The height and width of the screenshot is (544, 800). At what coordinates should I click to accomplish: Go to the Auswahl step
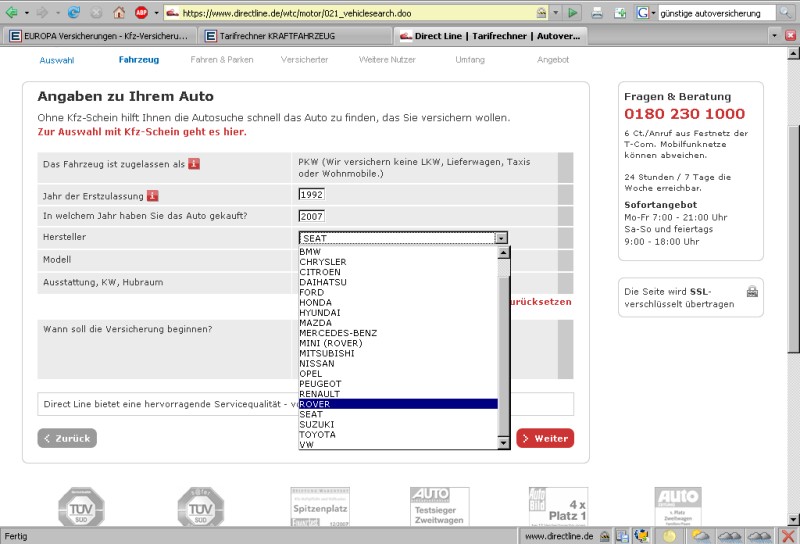click(x=57, y=60)
